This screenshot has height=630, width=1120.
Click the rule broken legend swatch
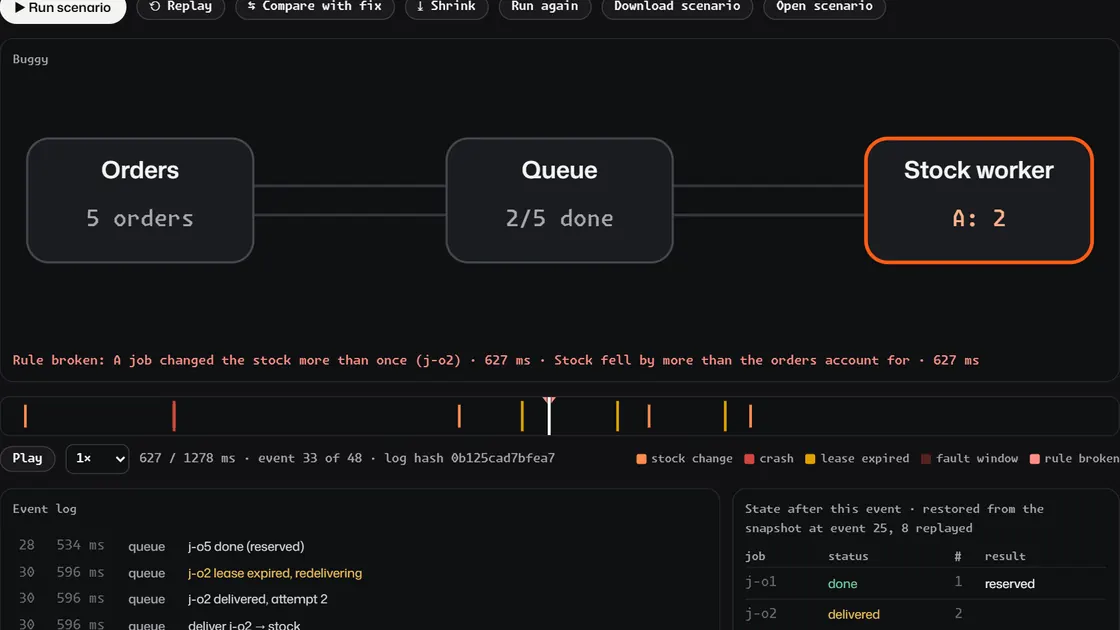click(x=1034, y=459)
